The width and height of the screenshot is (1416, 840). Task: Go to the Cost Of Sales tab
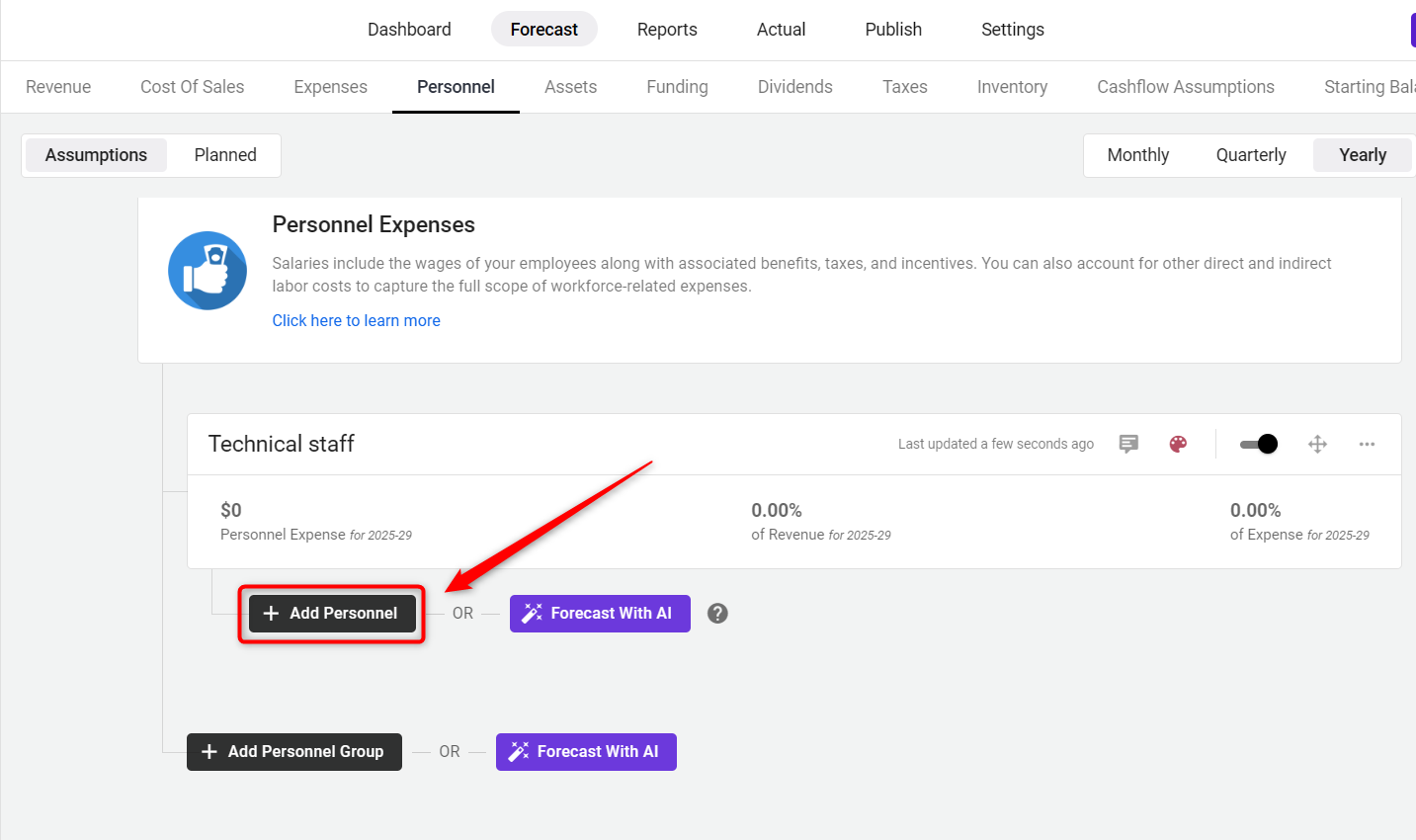[193, 87]
